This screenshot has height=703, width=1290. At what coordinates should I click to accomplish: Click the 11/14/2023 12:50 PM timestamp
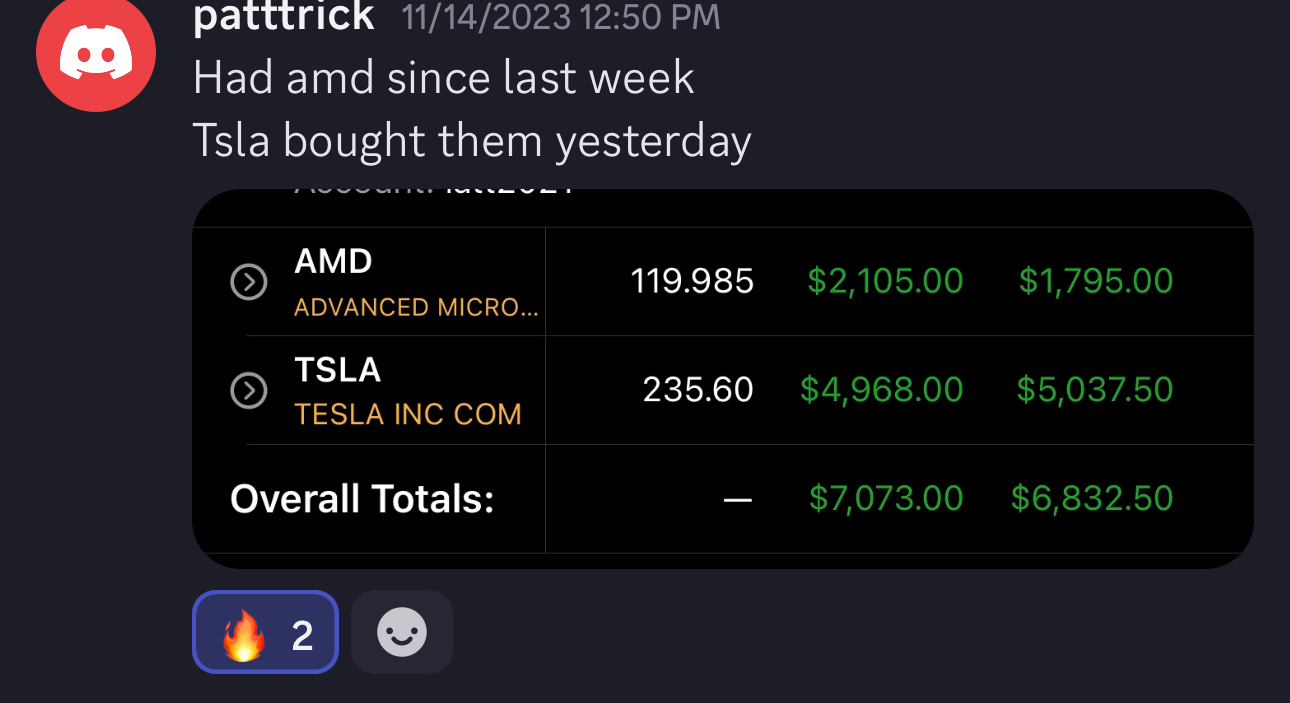tap(560, 17)
